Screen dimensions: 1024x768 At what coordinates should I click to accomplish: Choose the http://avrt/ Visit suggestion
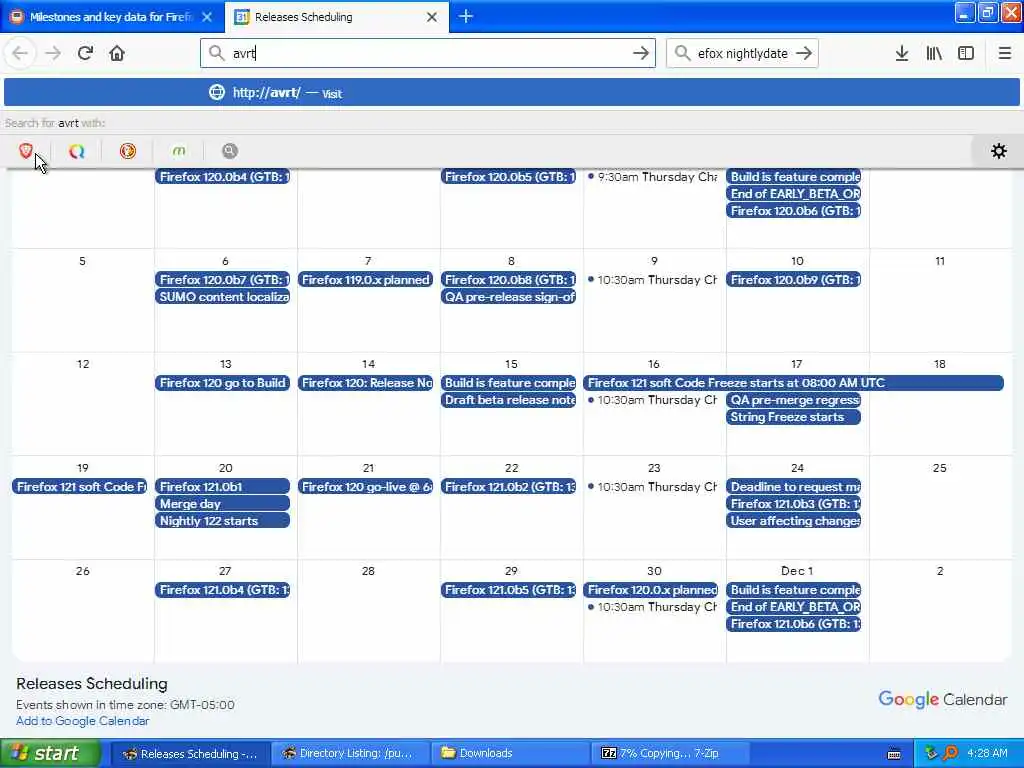click(x=512, y=93)
